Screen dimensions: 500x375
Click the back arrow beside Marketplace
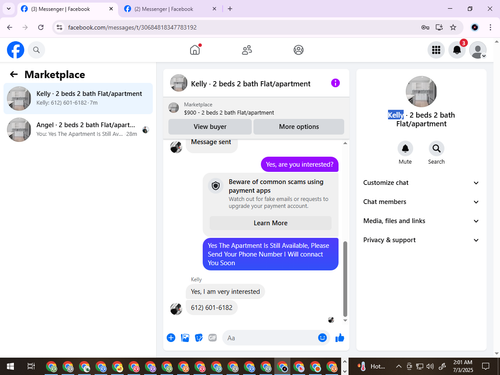tap(14, 74)
